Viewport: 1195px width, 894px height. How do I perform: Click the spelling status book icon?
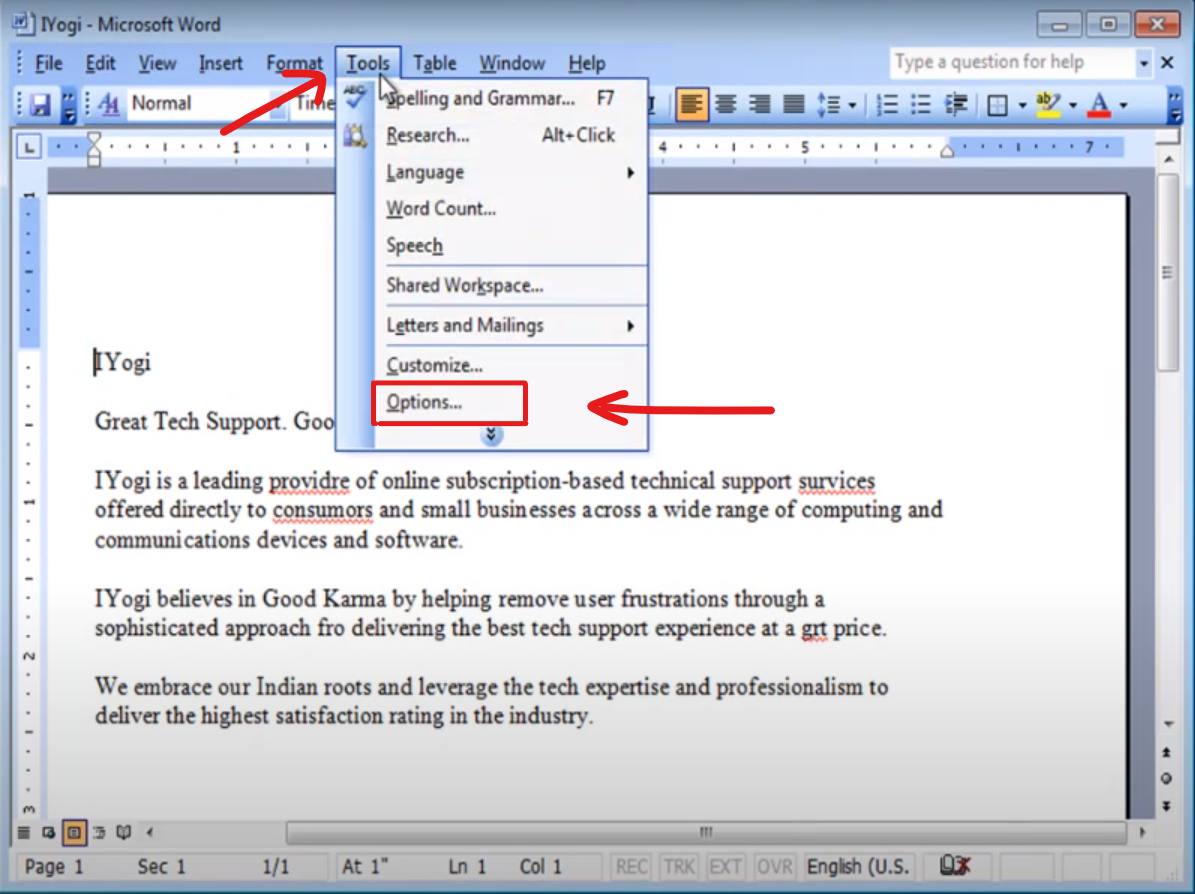954,866
